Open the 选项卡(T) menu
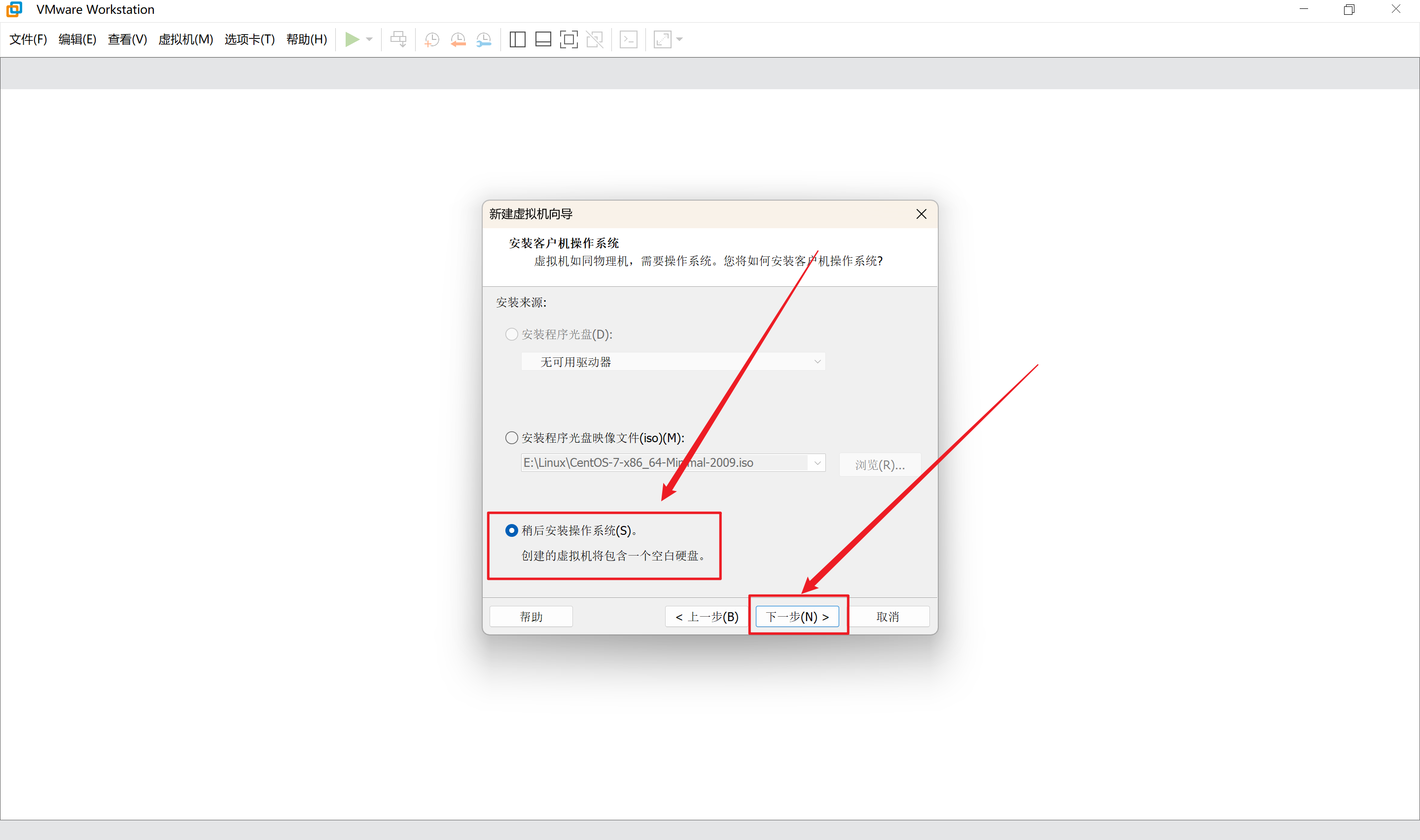The width and height of the screenshot is (1420, 840). (249, 39)
